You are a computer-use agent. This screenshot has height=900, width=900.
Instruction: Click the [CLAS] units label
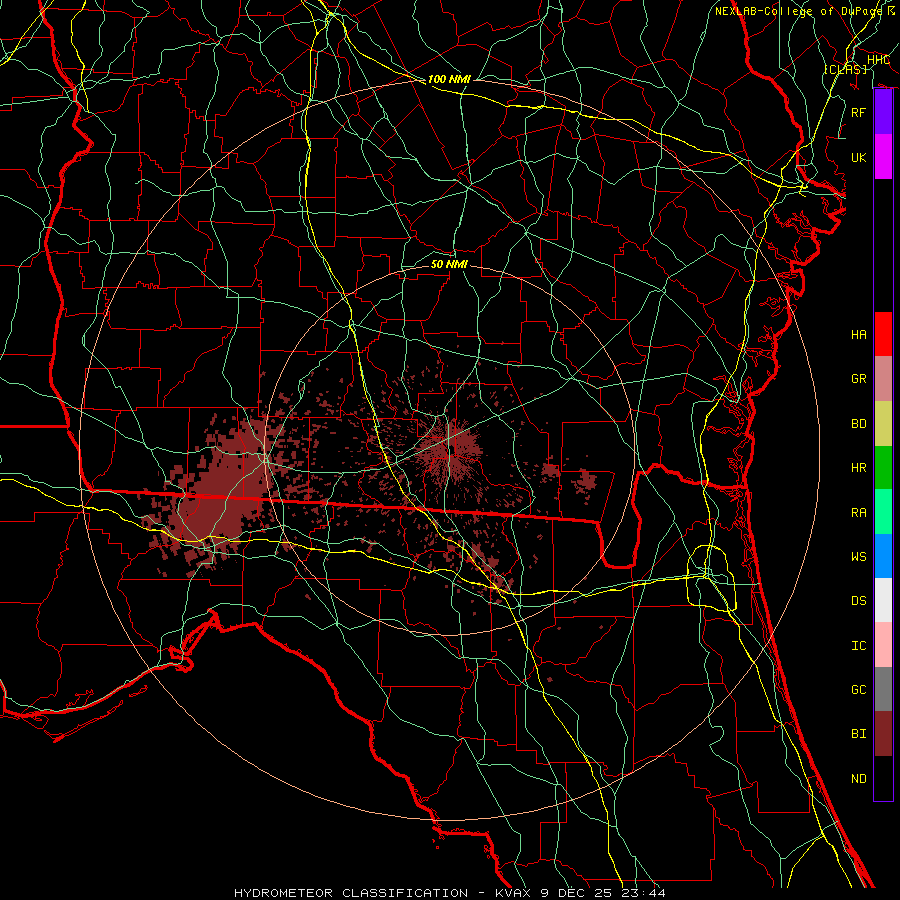point(845,69)
